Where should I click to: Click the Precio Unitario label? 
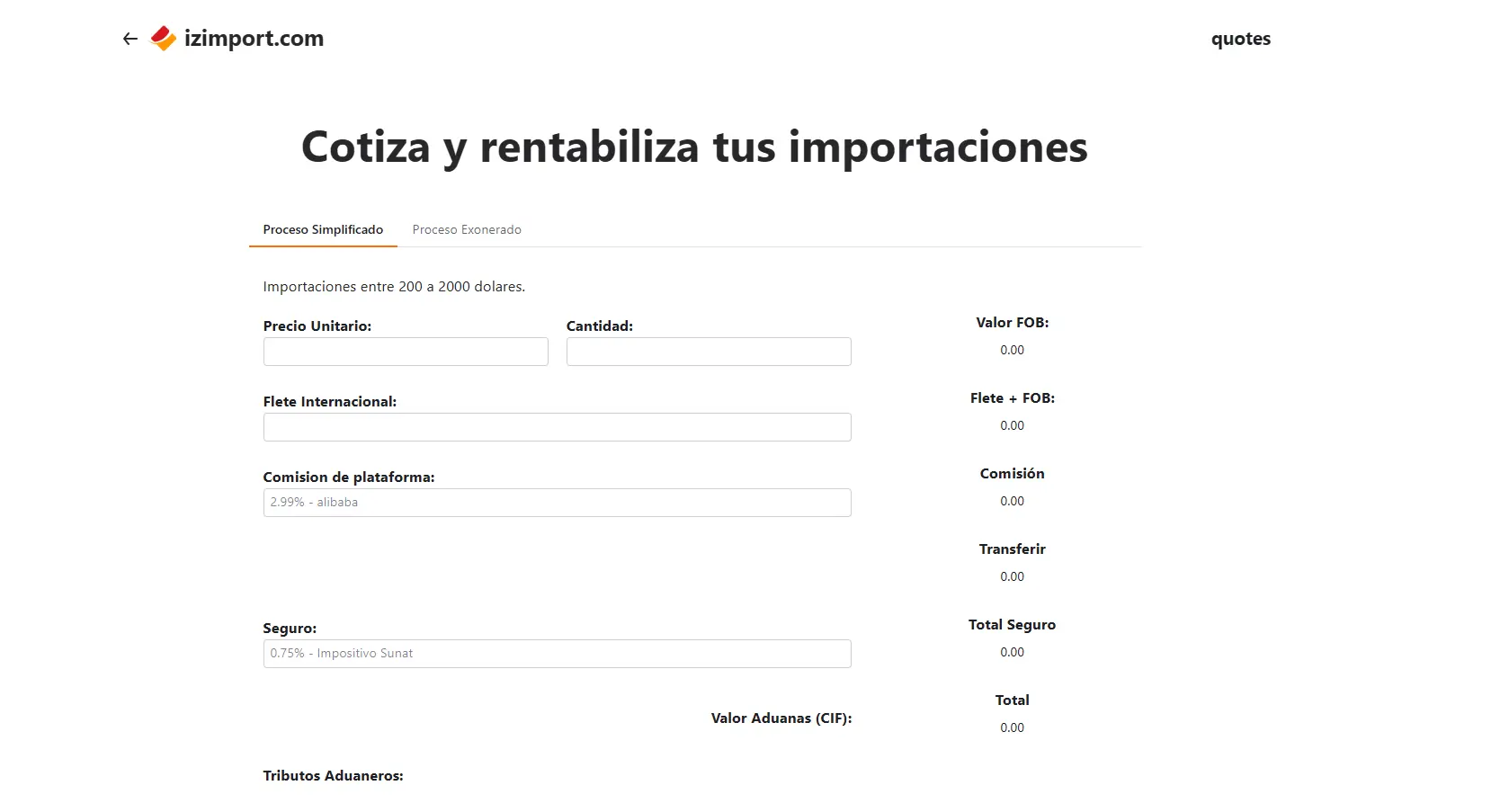(317, 326)
